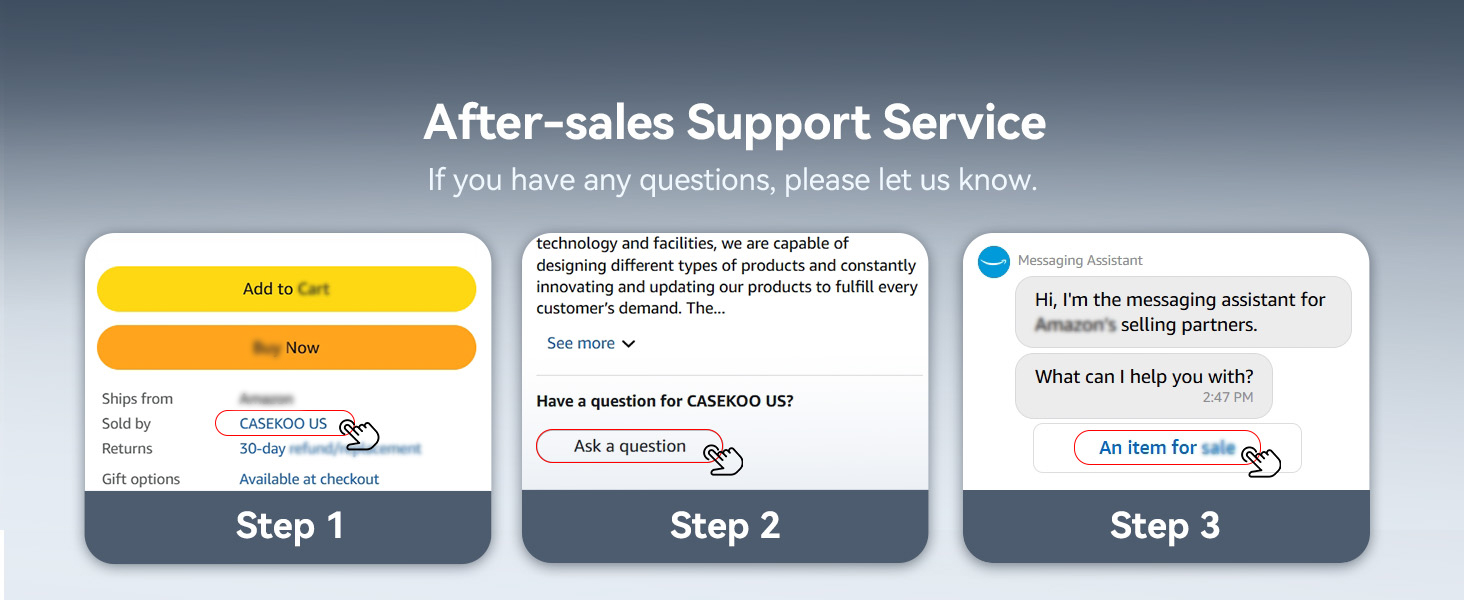This screenshot has width=1464, height=600.
Task: Expand the See more description text
Action: [x=581, y=343]
